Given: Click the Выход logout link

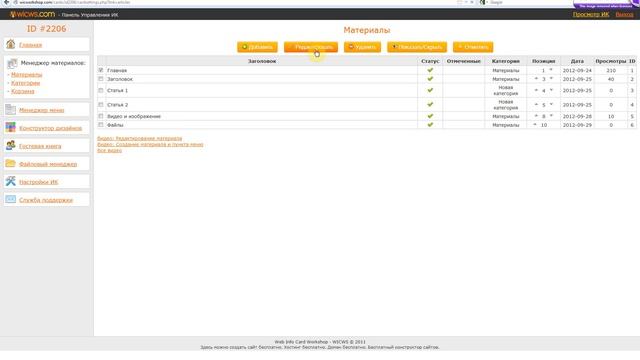Looking at the screenshot, I should 624,14.
